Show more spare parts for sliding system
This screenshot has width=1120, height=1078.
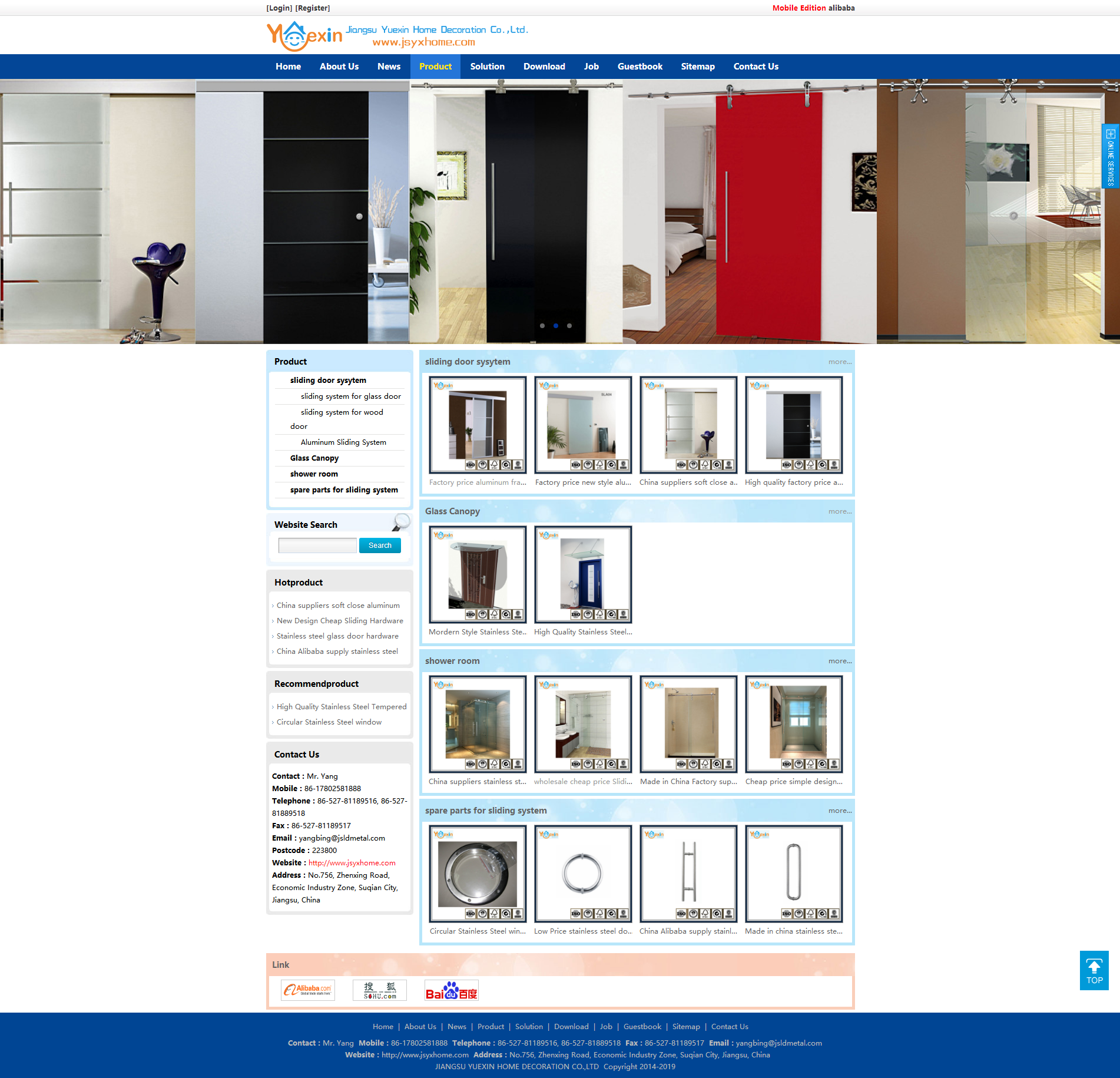[840, 811]
